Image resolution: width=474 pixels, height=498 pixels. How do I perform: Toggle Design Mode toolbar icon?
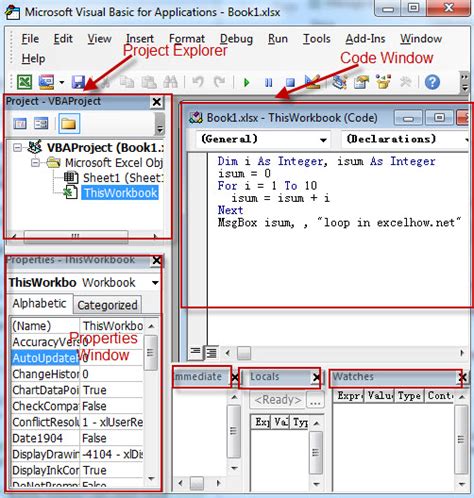click(x=312, y=82)
